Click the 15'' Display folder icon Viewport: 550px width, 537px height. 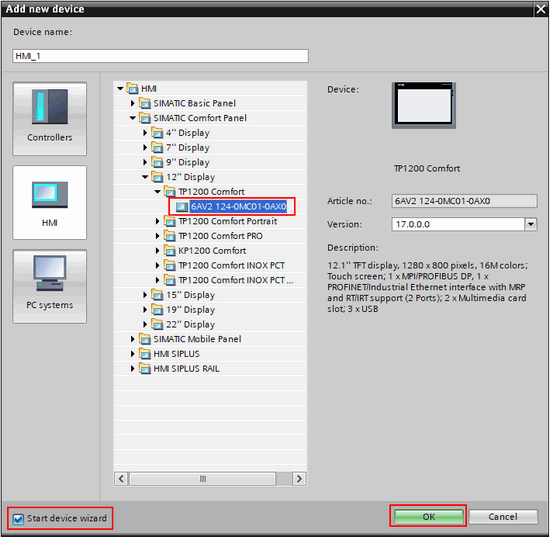pyautogui.click(x=157, y=295)
